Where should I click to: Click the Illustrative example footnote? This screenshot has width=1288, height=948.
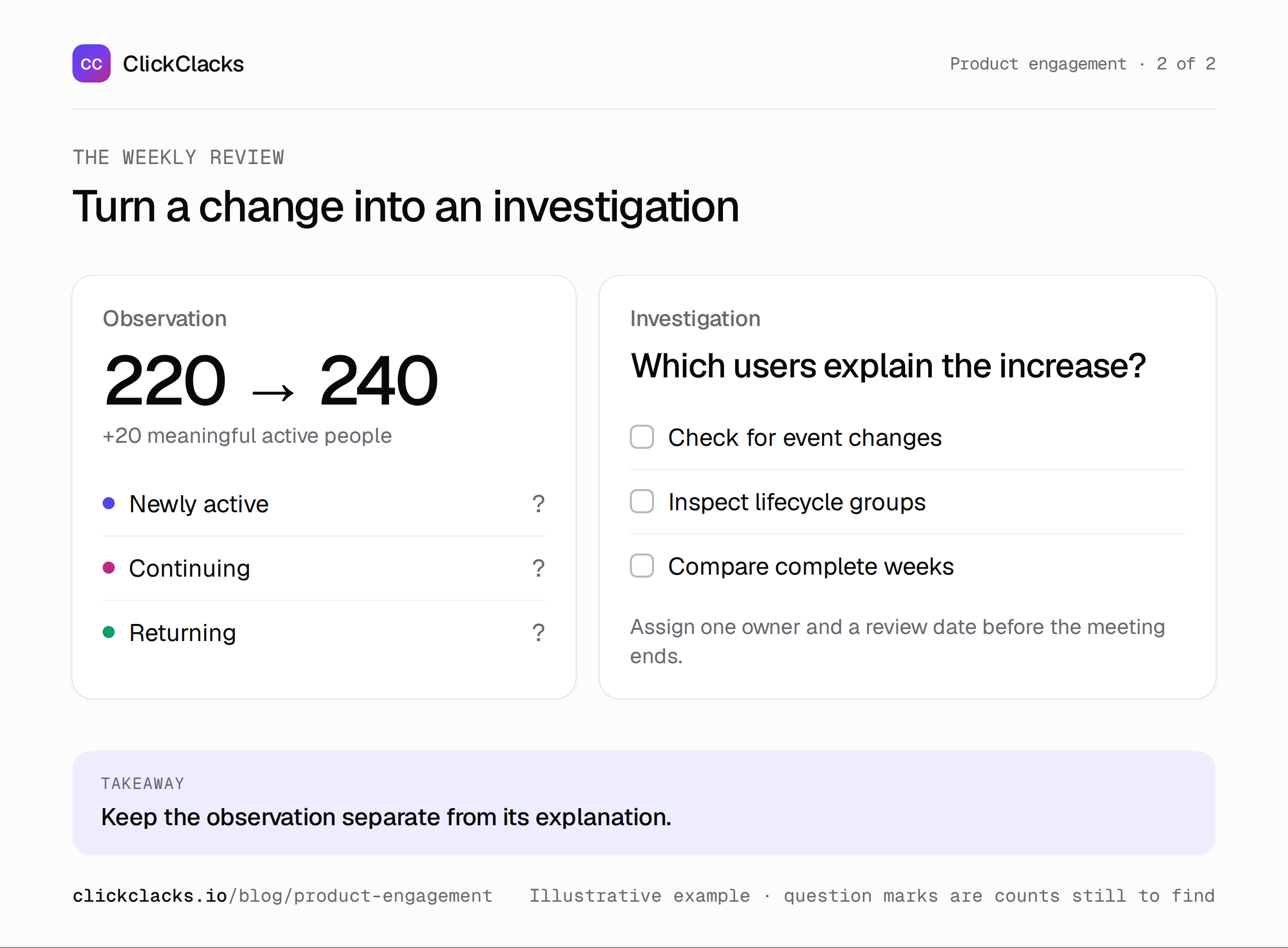(872, 896)
